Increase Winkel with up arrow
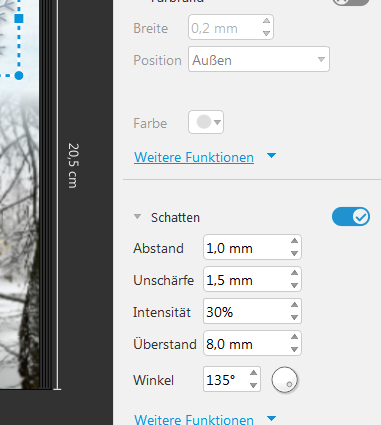This screenshot has height=425, width=381. click(254, 373)
